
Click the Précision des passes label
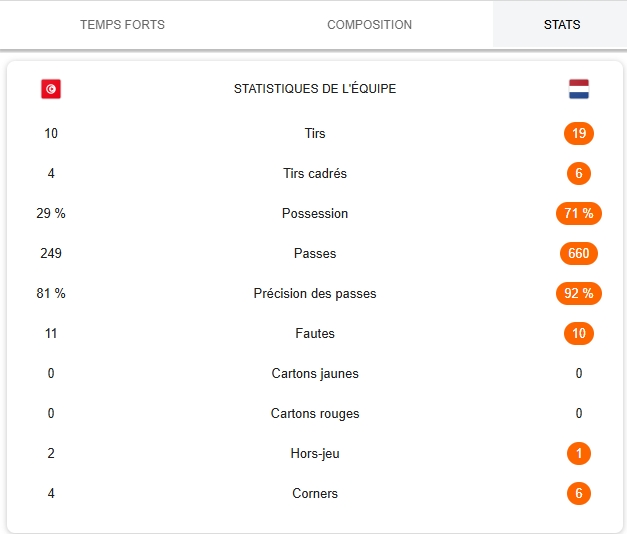(x=315, y=294)
